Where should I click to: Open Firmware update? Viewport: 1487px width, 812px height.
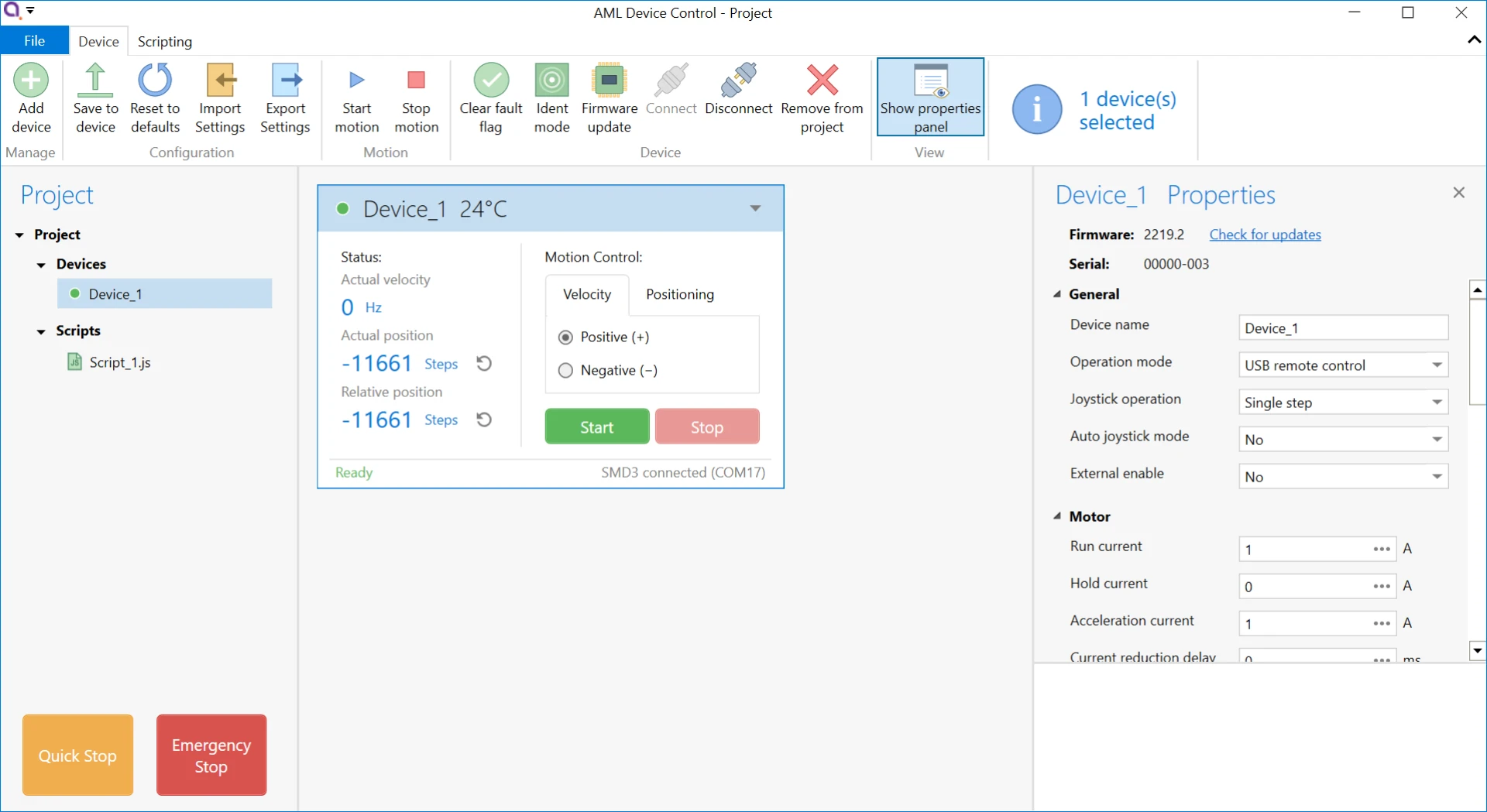click(x=610, y=81)
